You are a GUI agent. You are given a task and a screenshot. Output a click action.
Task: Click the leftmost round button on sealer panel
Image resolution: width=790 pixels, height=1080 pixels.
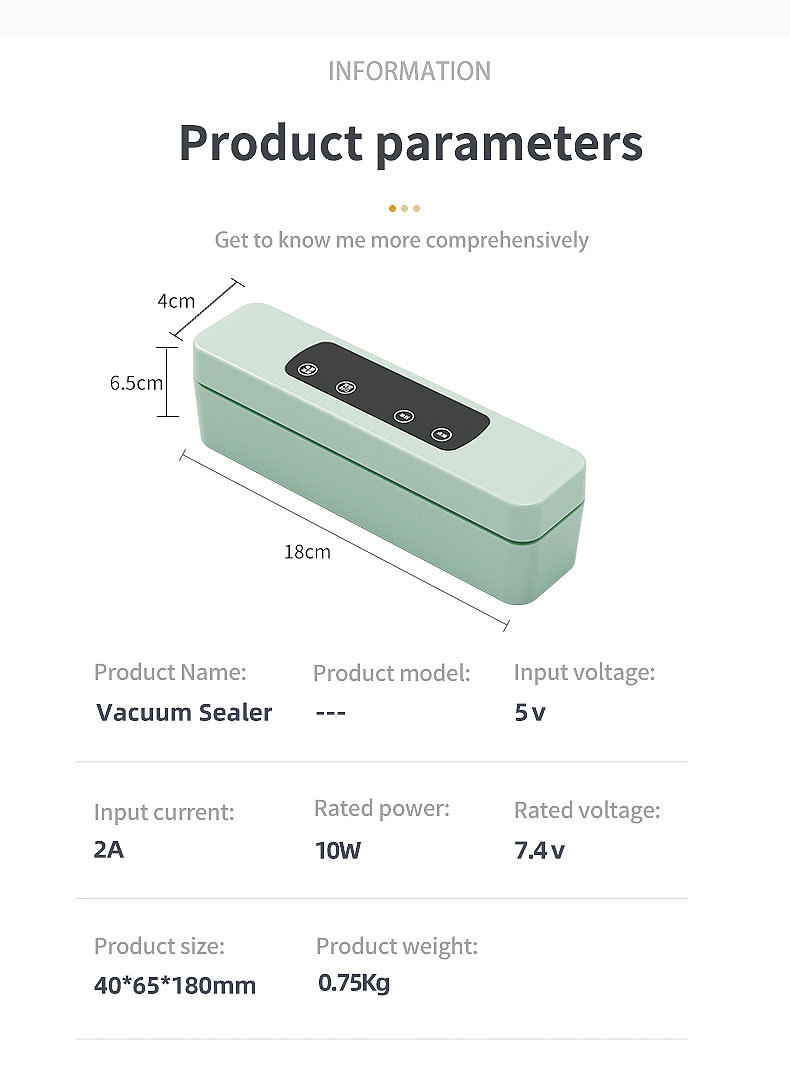[x=309, y=368]
